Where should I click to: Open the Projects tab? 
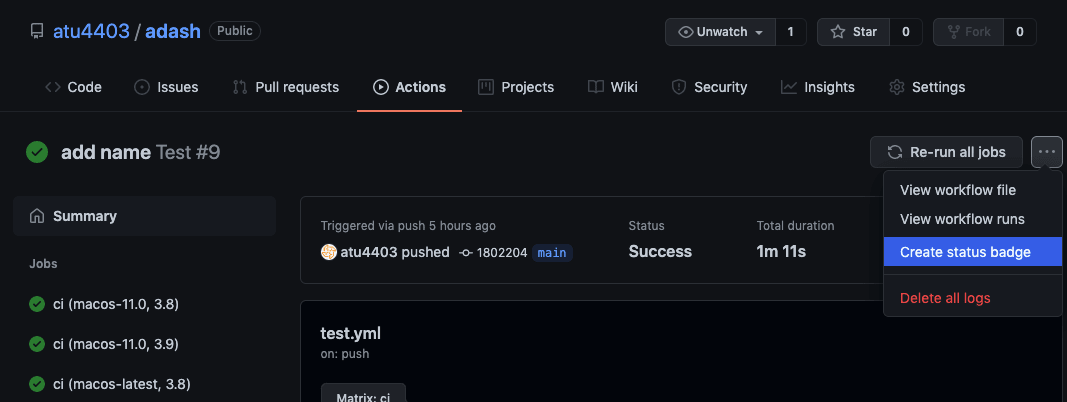click(516, 87)
